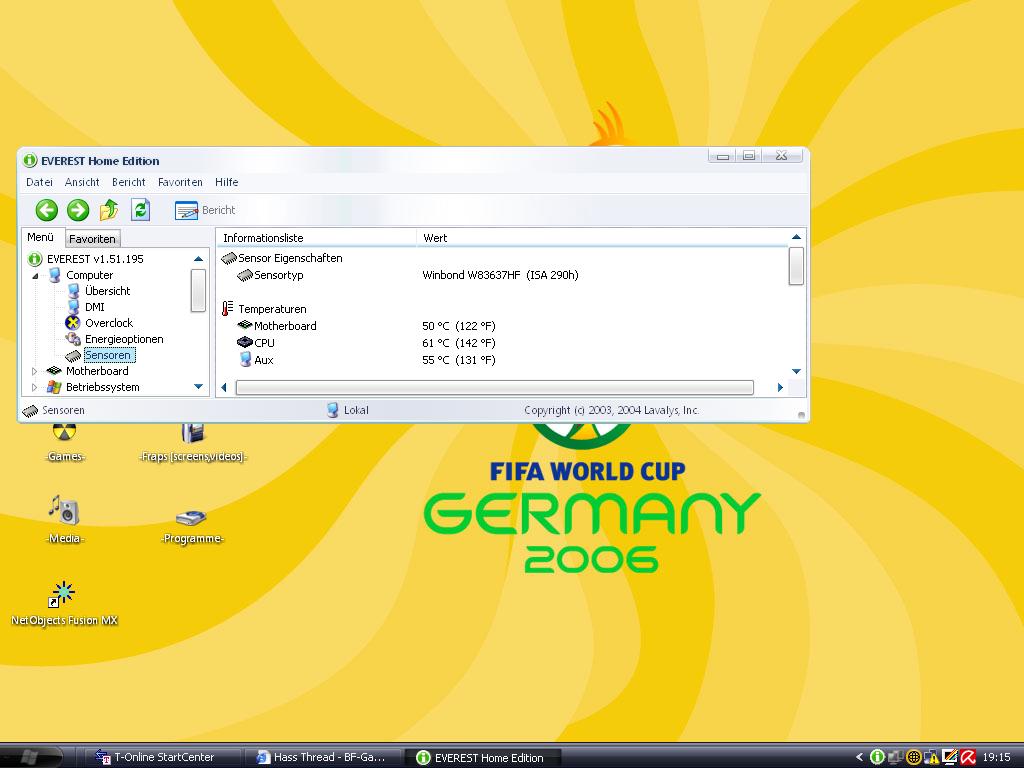Open the Media desktop icon
Viewport: 1024px width, 768px height.
(x=65, y=519)
